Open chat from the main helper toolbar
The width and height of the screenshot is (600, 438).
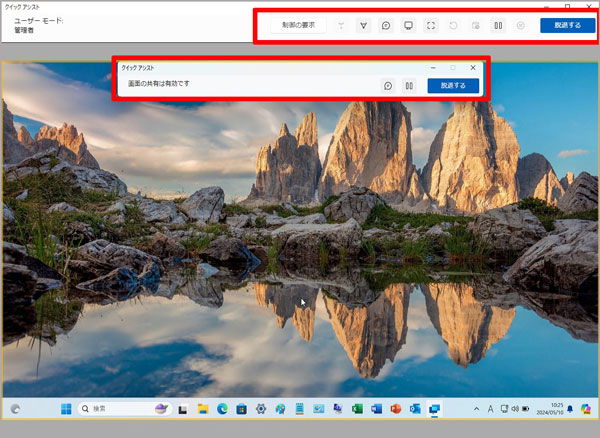[386, 26]
